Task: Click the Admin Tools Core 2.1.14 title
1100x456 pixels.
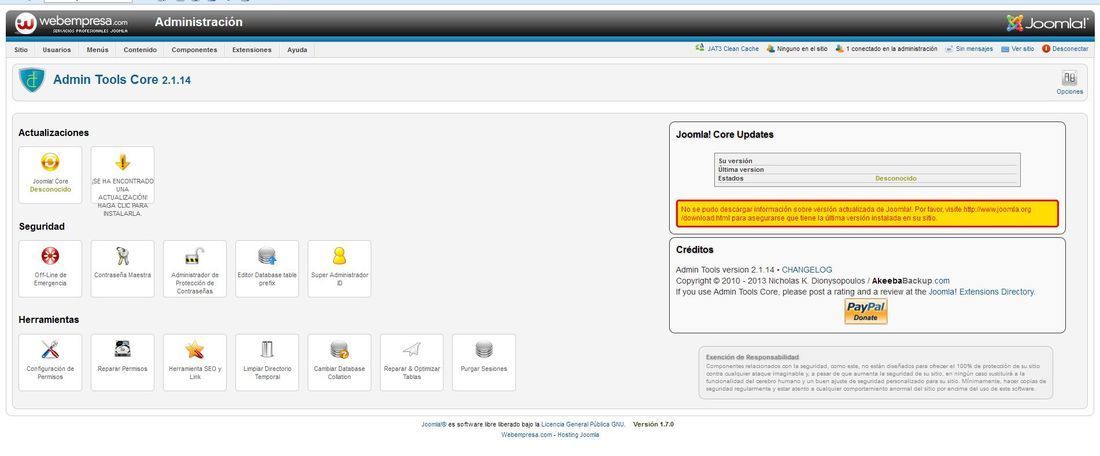Action: coord(122,80)
